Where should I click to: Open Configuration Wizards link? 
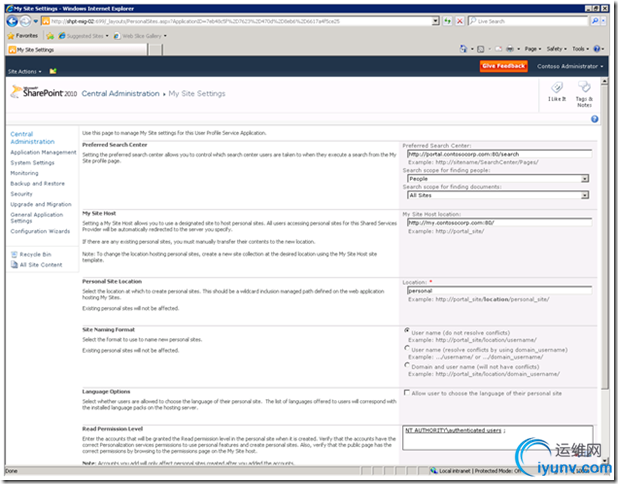(x=40, y=231)
